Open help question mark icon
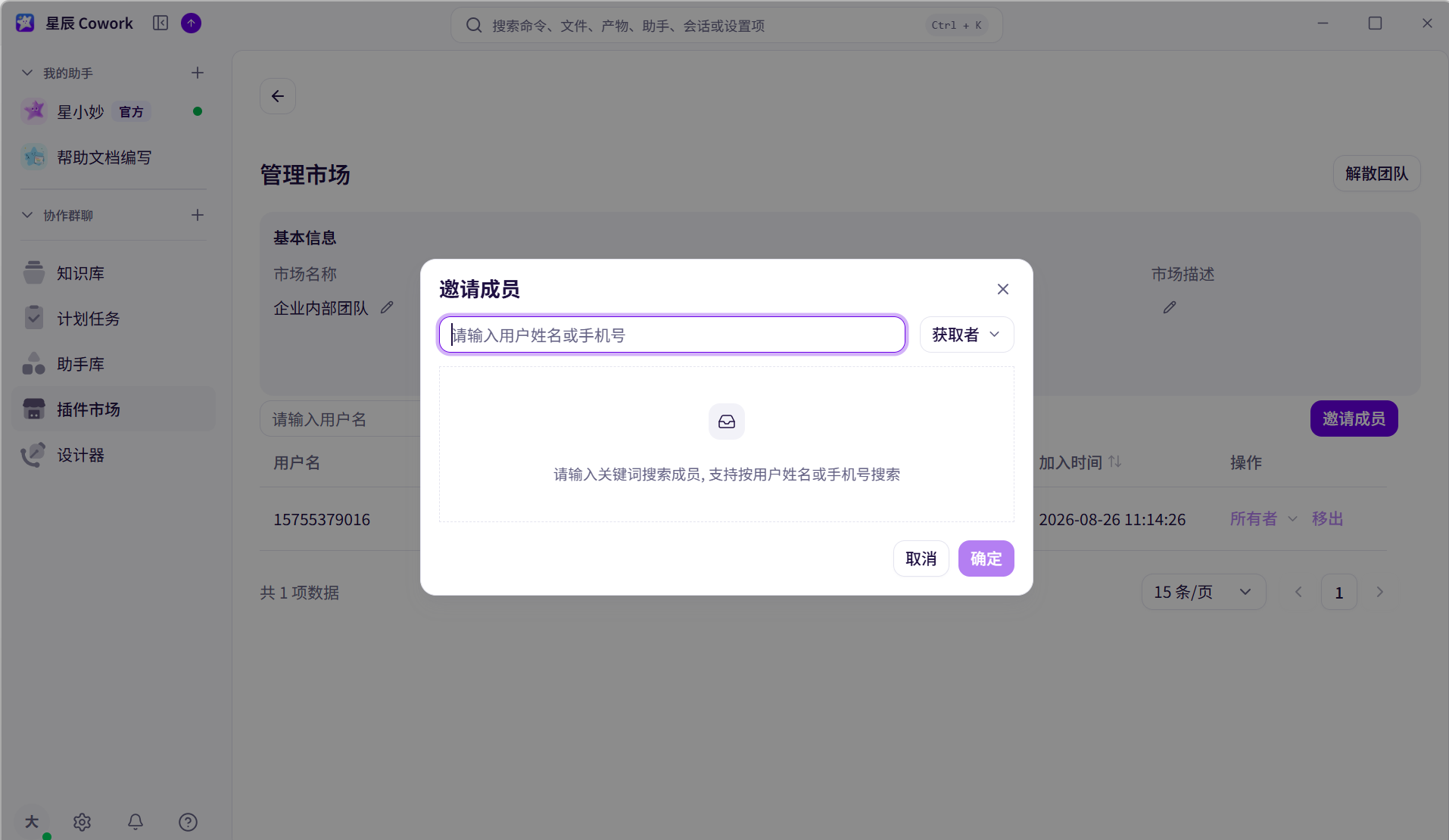This screenshot has height=840, width=1449. tap(188, 822)
